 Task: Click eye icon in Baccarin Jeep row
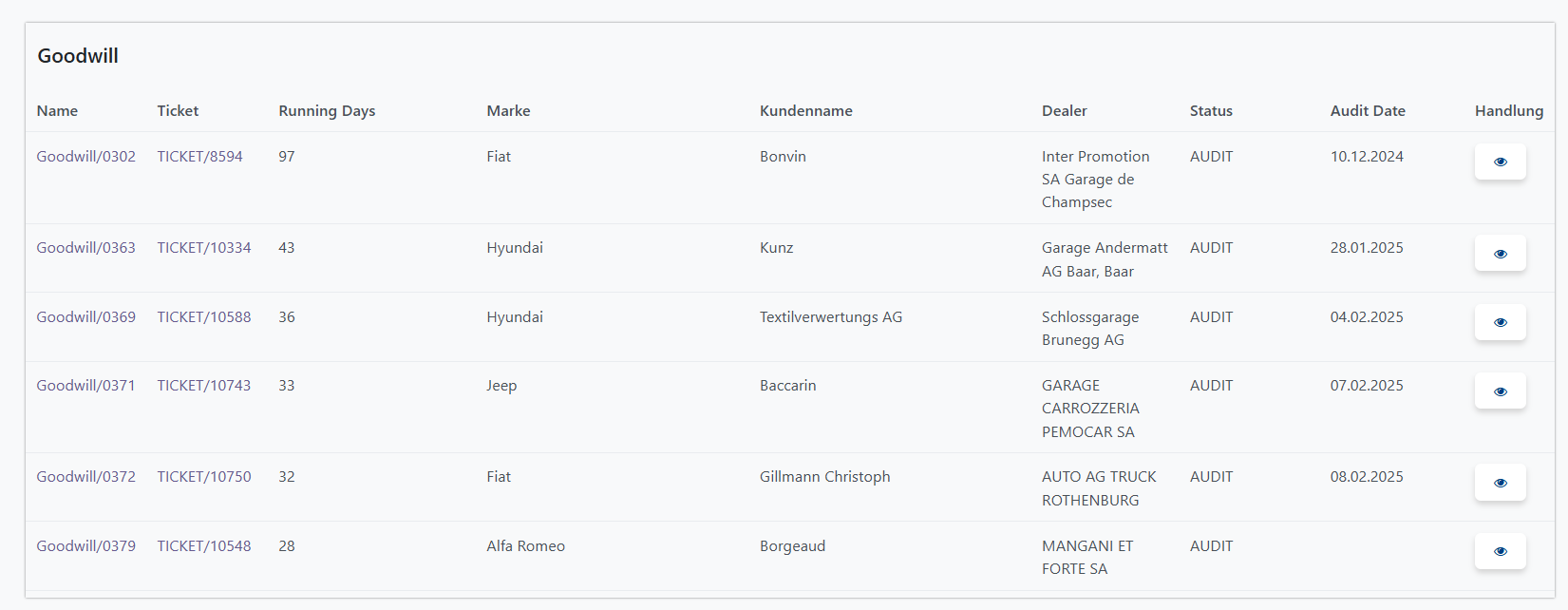[1500, 391]
